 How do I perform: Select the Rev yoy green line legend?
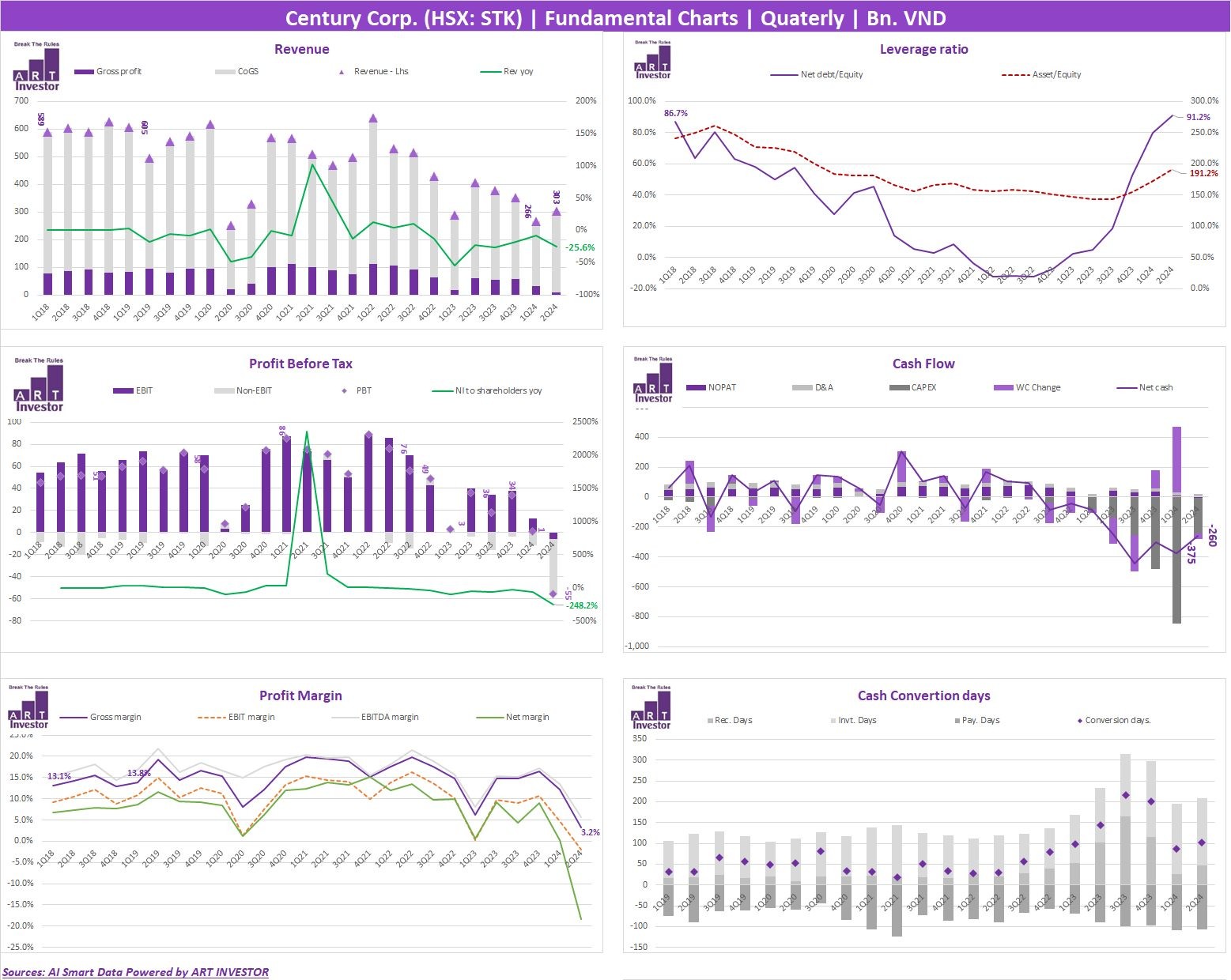[x=507, y=71]
